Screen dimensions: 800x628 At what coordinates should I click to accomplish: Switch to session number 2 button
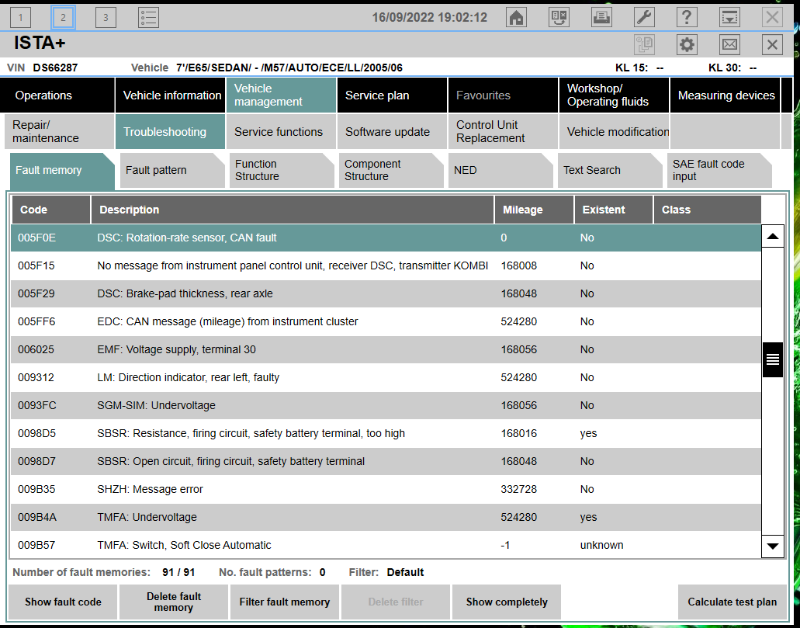63,18
